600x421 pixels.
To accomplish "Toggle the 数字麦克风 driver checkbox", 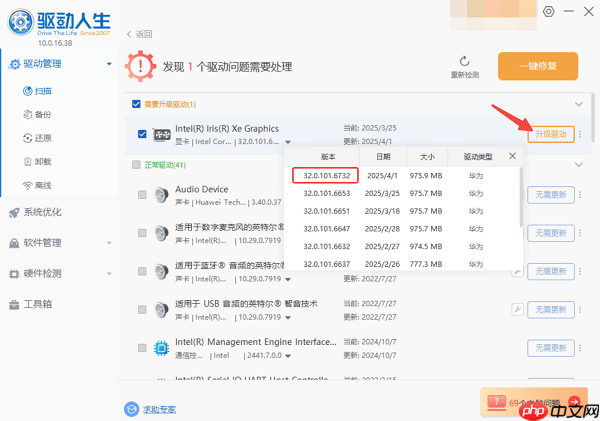I will tap(142, 233).
